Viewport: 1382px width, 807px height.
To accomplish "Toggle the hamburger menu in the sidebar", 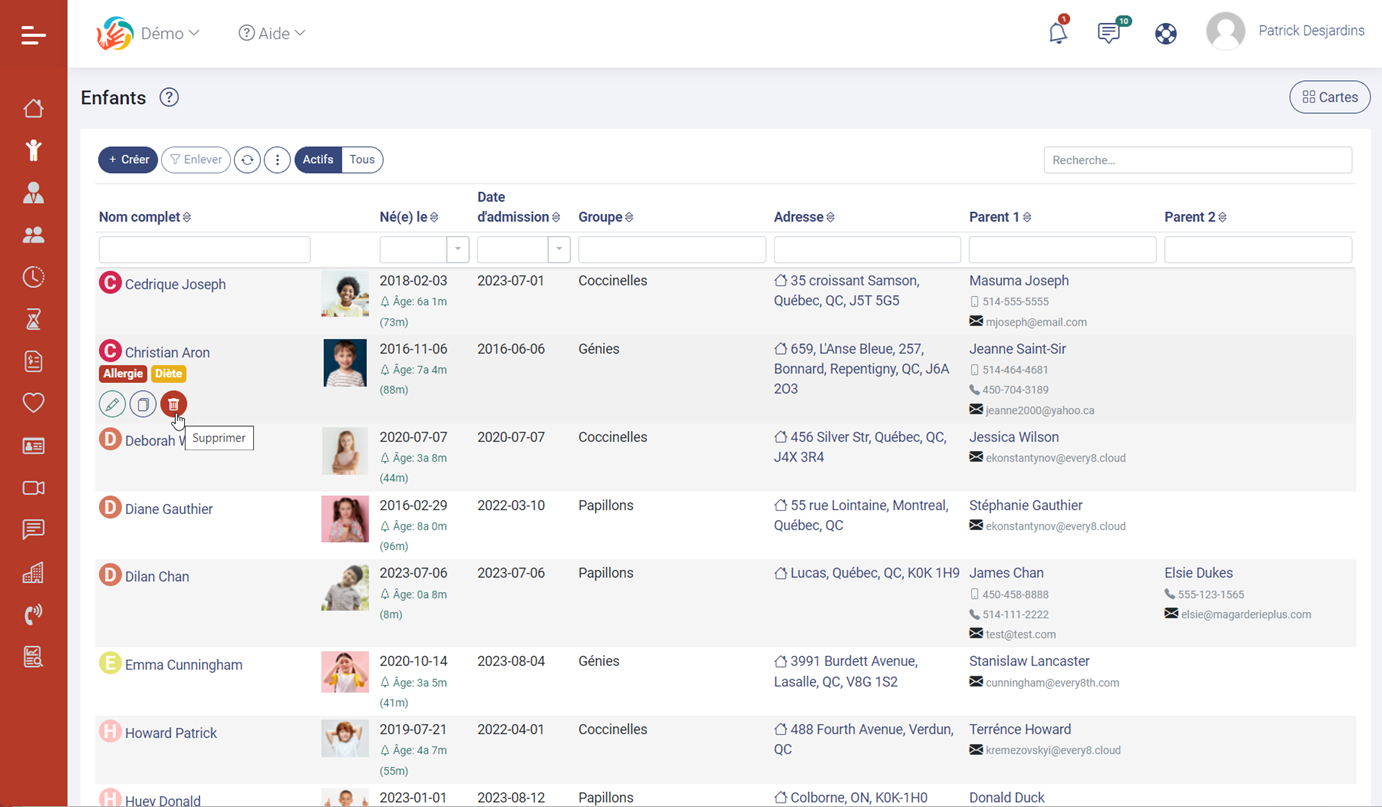I will [x=33, y=36].
